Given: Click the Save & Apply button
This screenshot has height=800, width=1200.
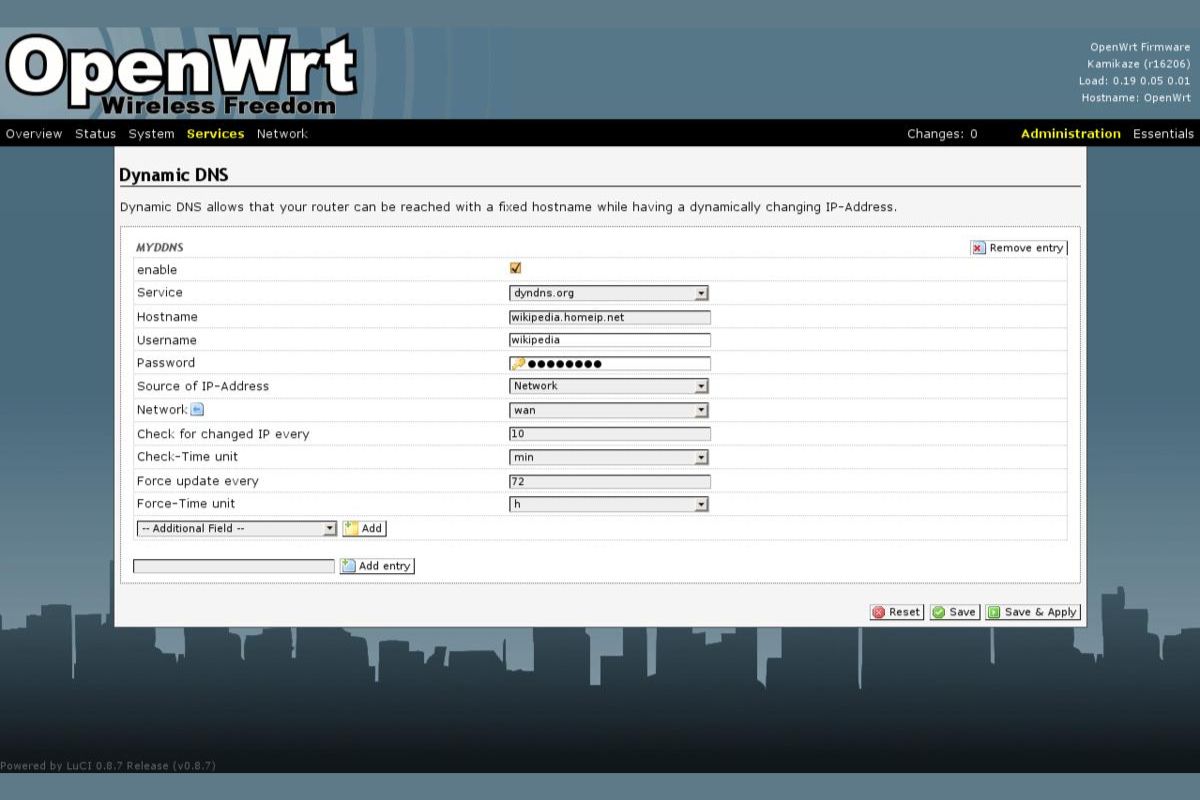Looking at the screenshot, I should click(1033, 612).
